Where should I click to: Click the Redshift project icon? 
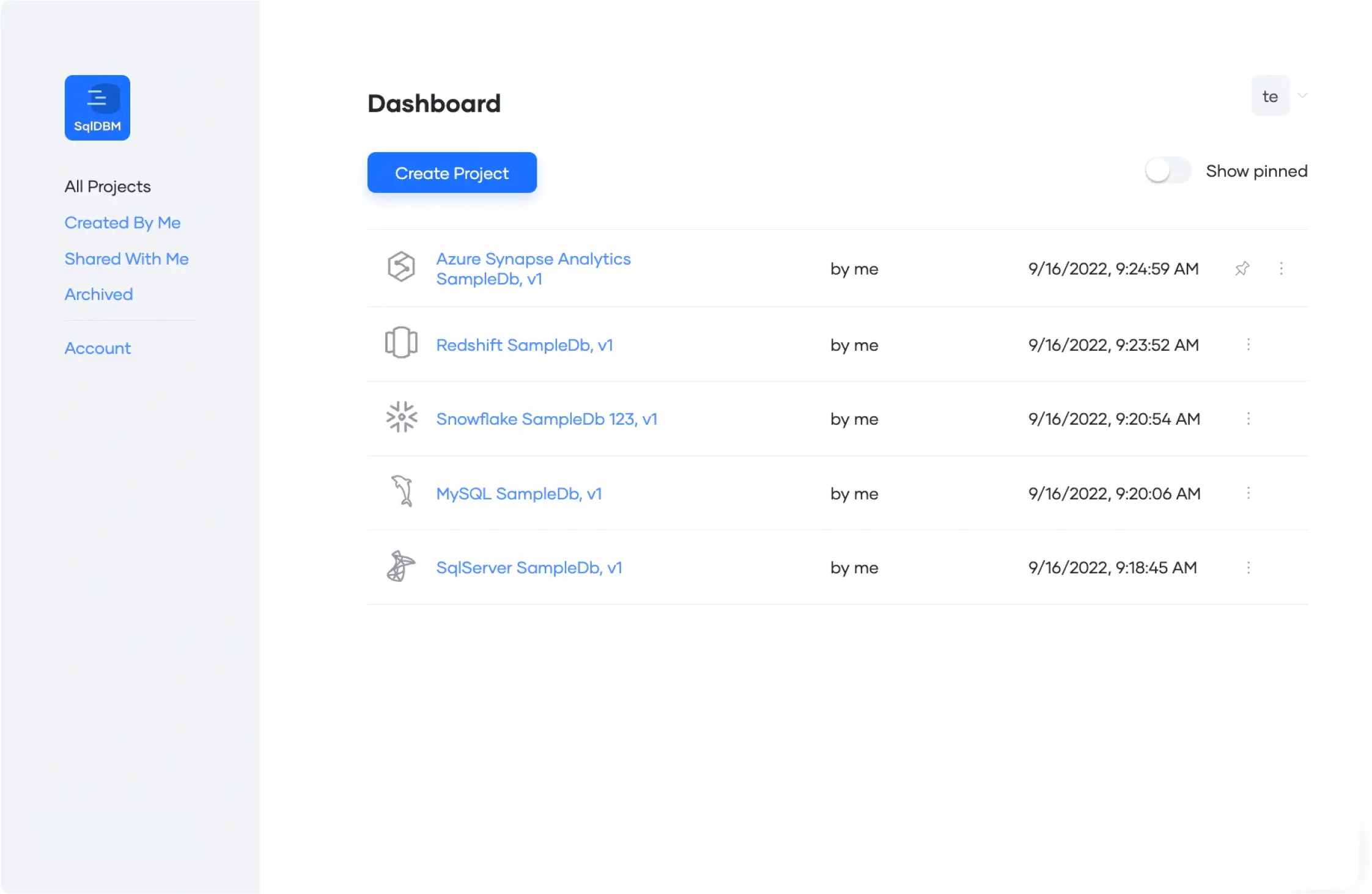[401, 343]
